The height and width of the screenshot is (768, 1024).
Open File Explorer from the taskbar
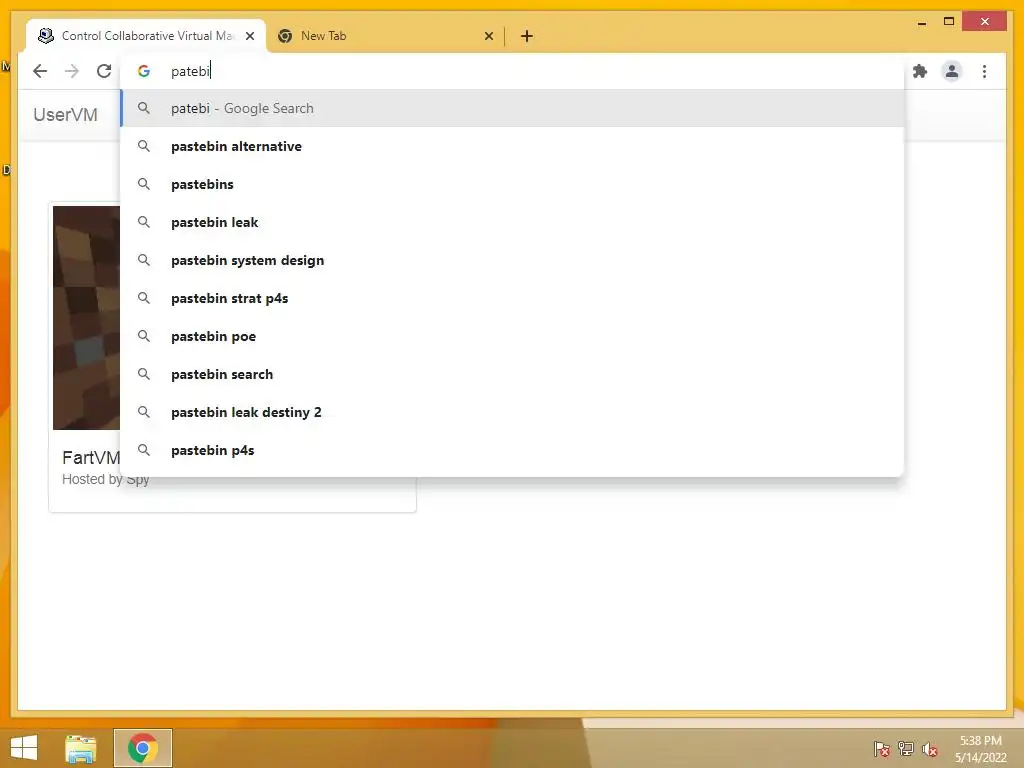[80, 748]
